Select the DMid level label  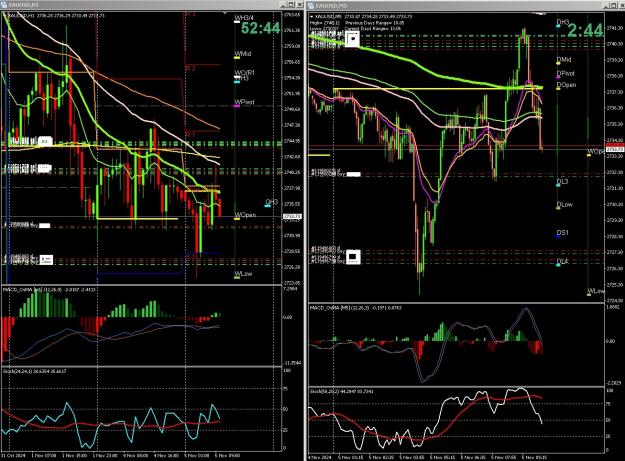coord(564,59)
